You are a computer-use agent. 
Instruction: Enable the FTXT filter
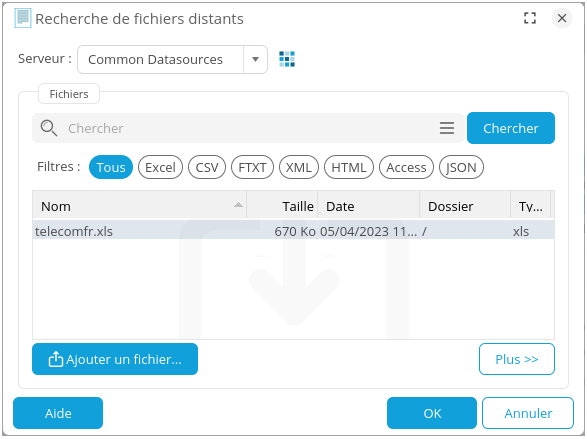click(252, 167)
